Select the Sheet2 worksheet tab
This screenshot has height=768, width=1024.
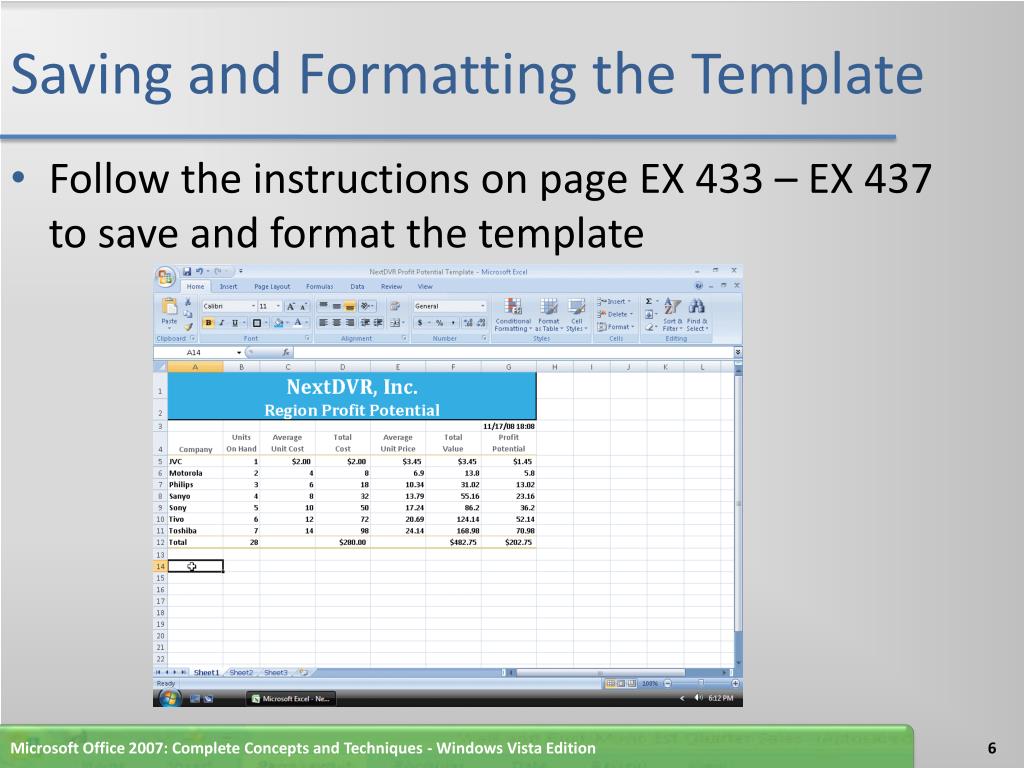click(241, 673)
